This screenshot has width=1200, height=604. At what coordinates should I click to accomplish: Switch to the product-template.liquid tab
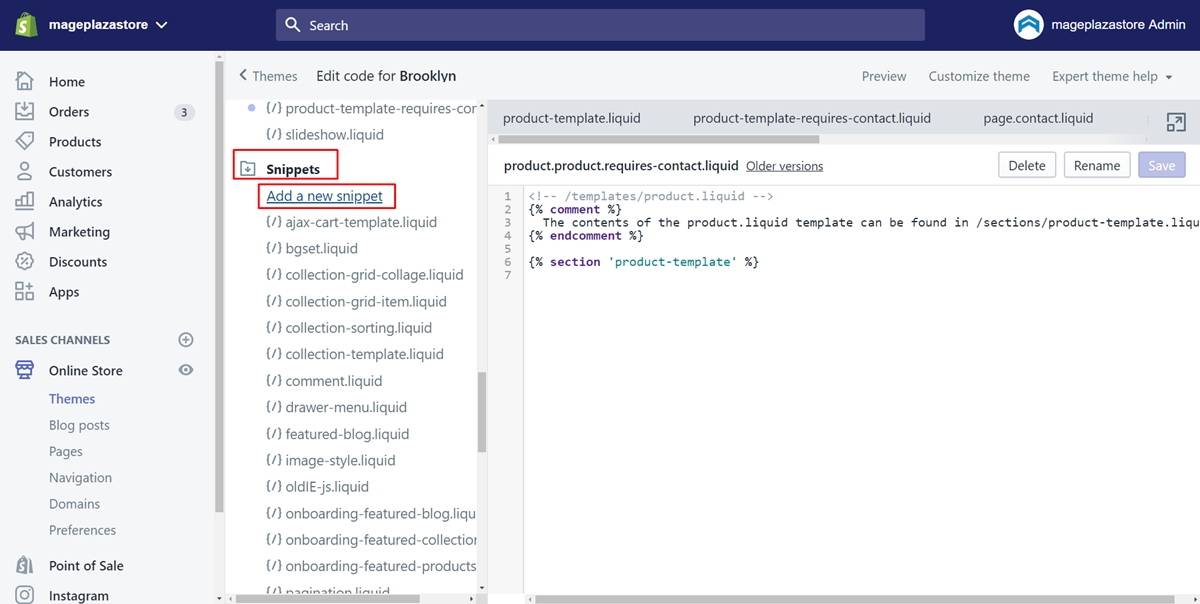click(x=572, y=118)
